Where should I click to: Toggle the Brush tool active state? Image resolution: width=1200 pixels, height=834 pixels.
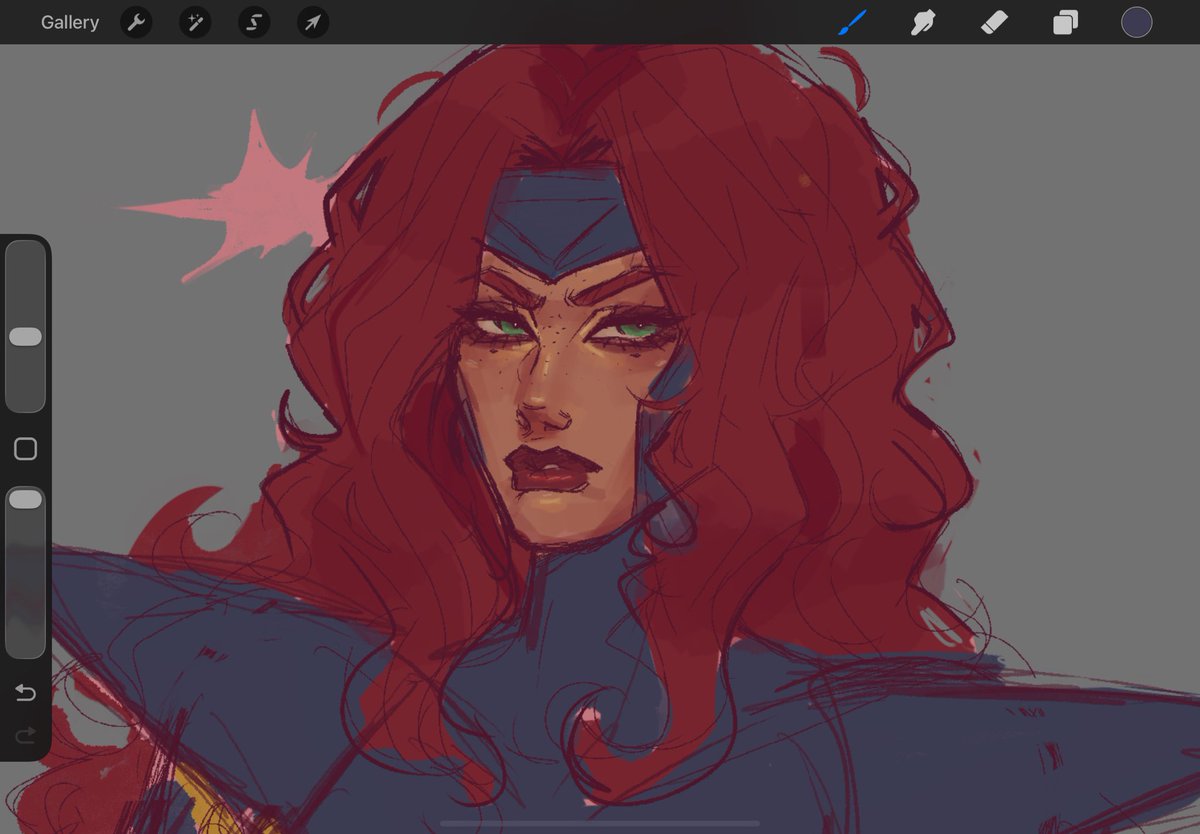(851, 22)
